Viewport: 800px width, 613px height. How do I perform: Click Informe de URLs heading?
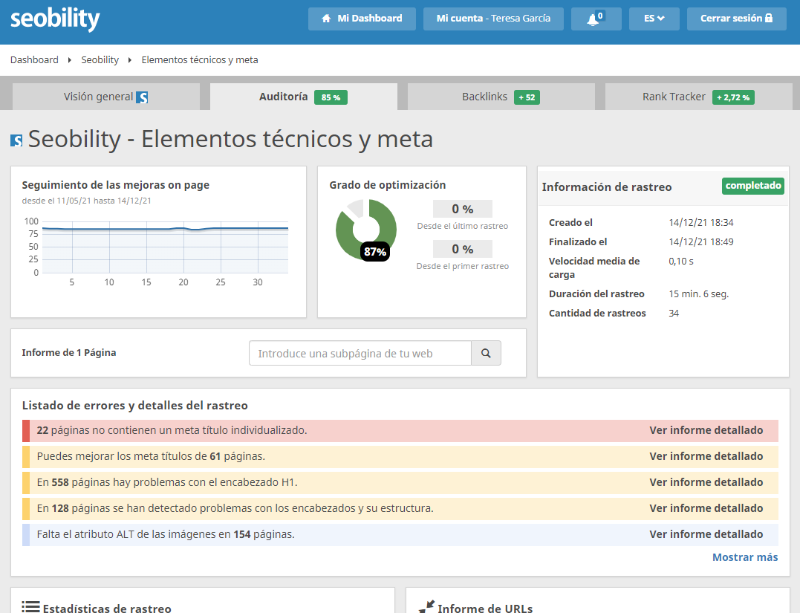coord(485,607)
